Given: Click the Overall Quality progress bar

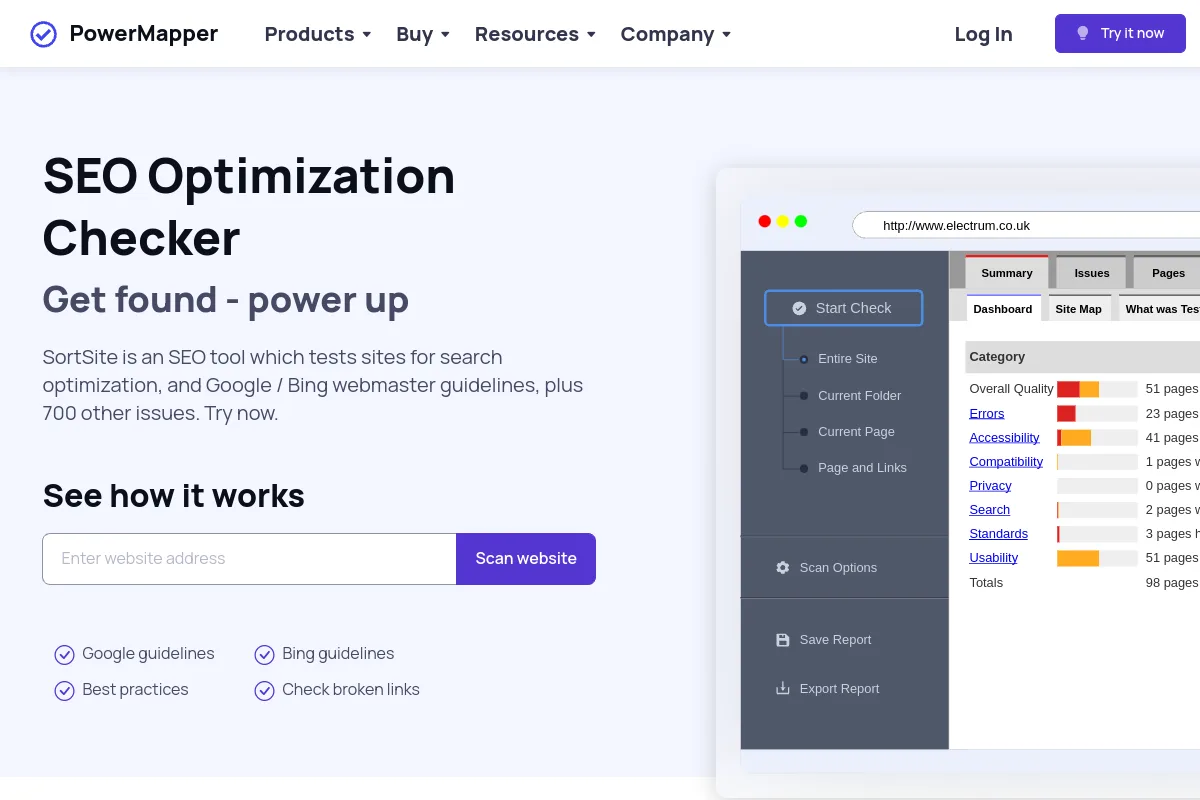Looking at the screenshot, I should 1097,389.
